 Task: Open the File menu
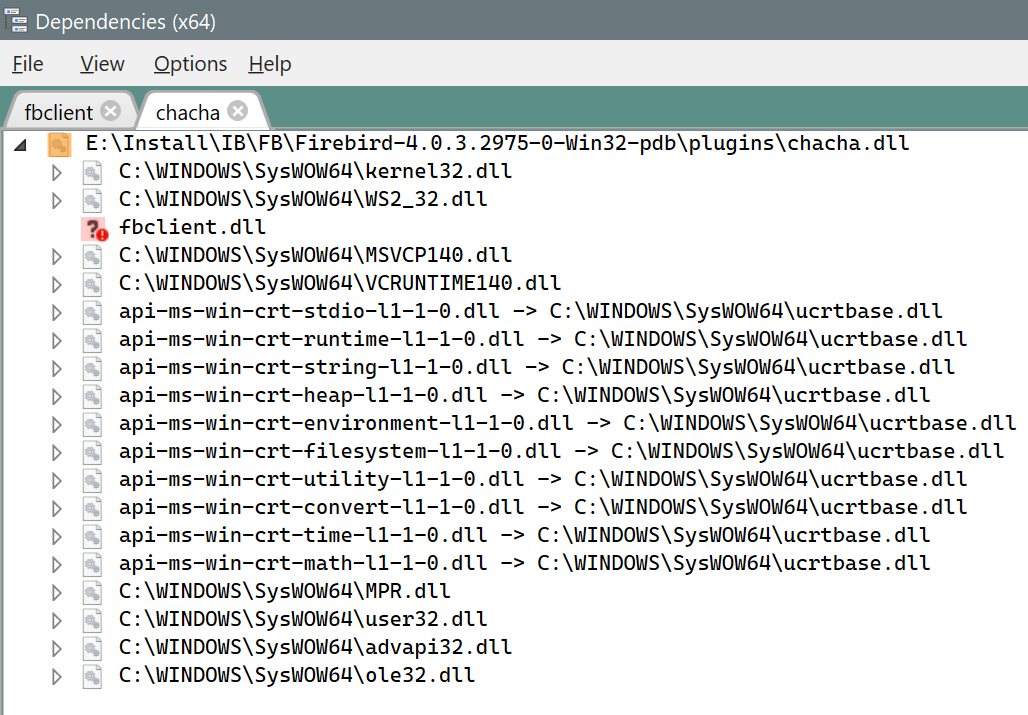(28, 64)
